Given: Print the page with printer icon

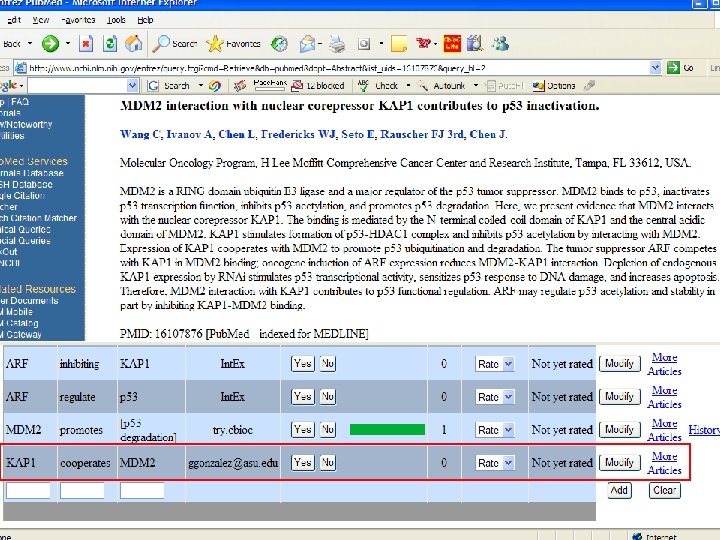Looking at the screenshot, I should pos(337,44).
